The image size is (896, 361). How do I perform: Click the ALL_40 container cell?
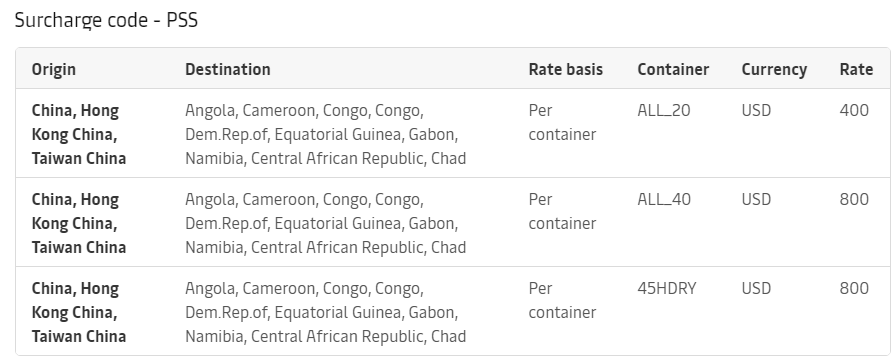tap(664, 199)
